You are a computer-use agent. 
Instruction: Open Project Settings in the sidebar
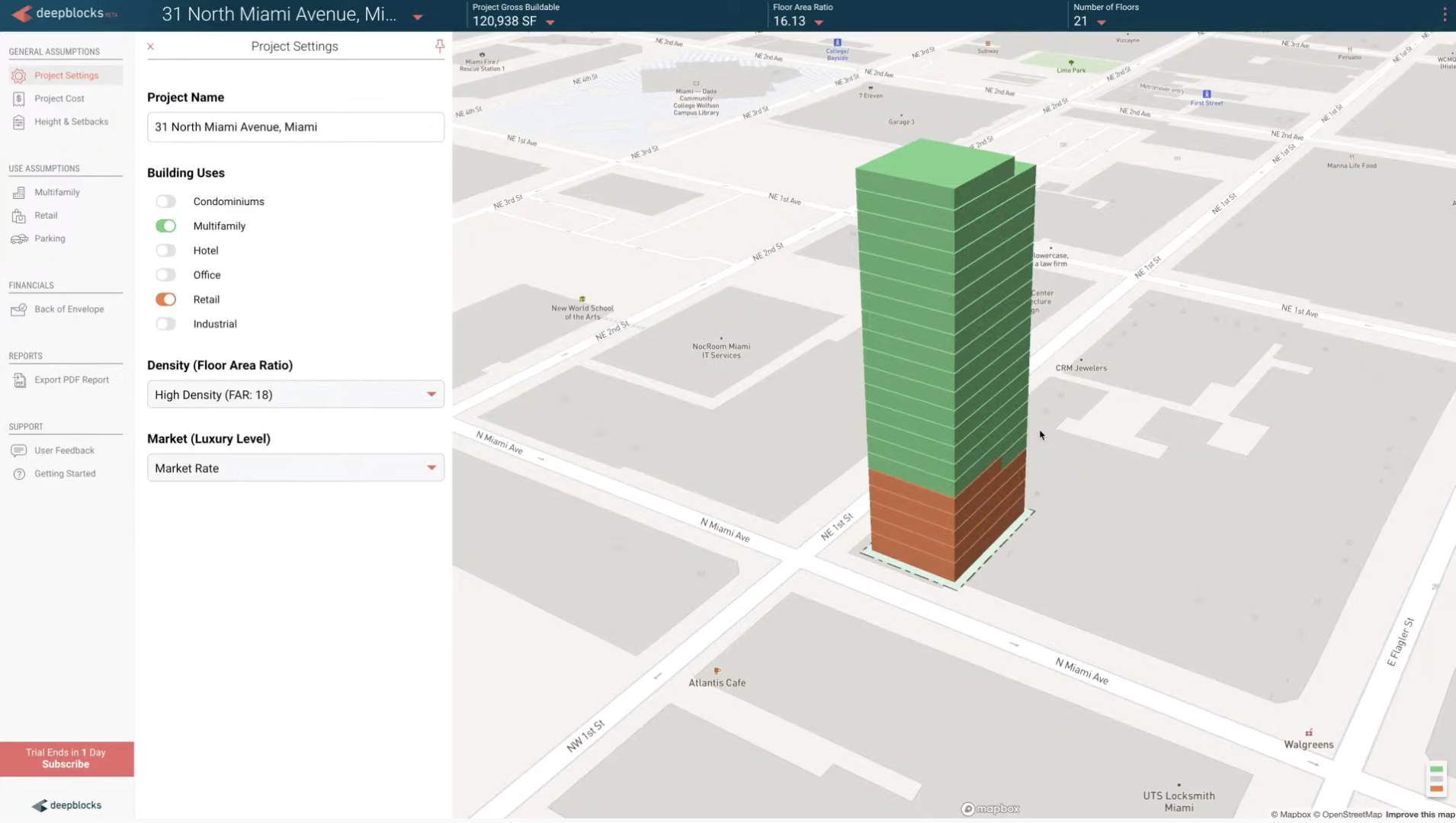point(66,75)
